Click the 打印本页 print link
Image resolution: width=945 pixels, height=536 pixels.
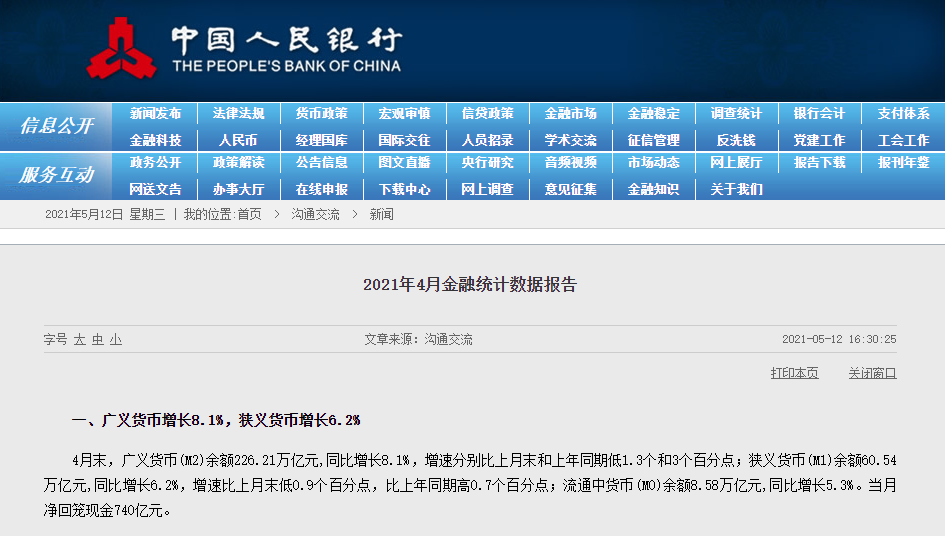(794, 373)
